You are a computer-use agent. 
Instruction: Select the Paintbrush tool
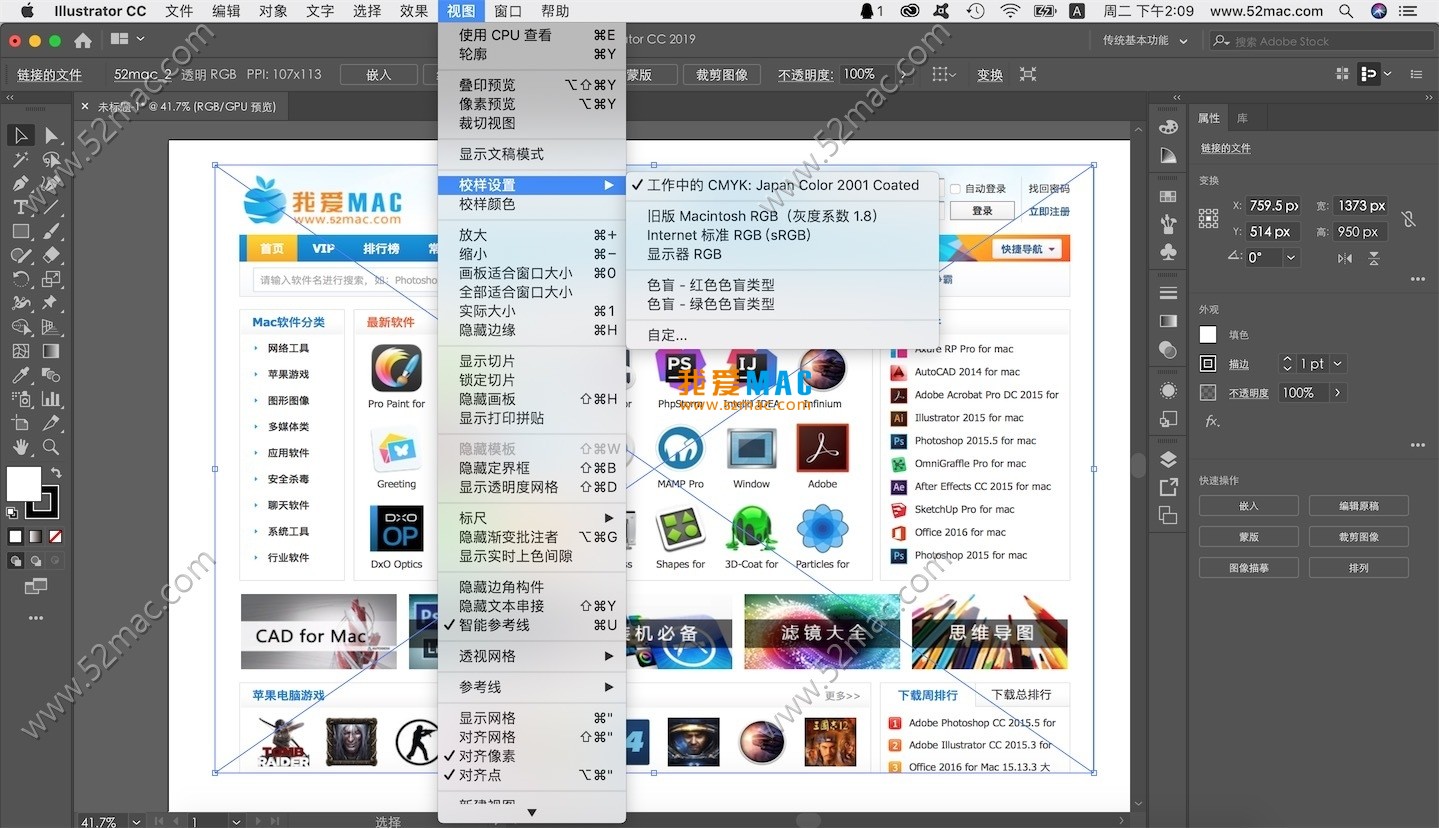tap(51, 231)
